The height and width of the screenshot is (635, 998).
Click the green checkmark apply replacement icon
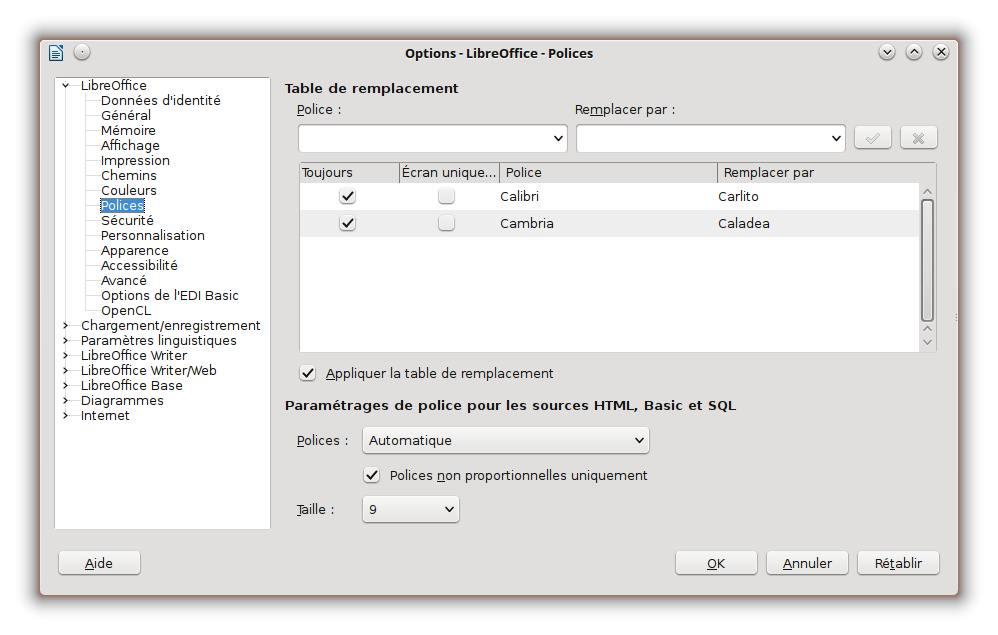click(872, 138)
